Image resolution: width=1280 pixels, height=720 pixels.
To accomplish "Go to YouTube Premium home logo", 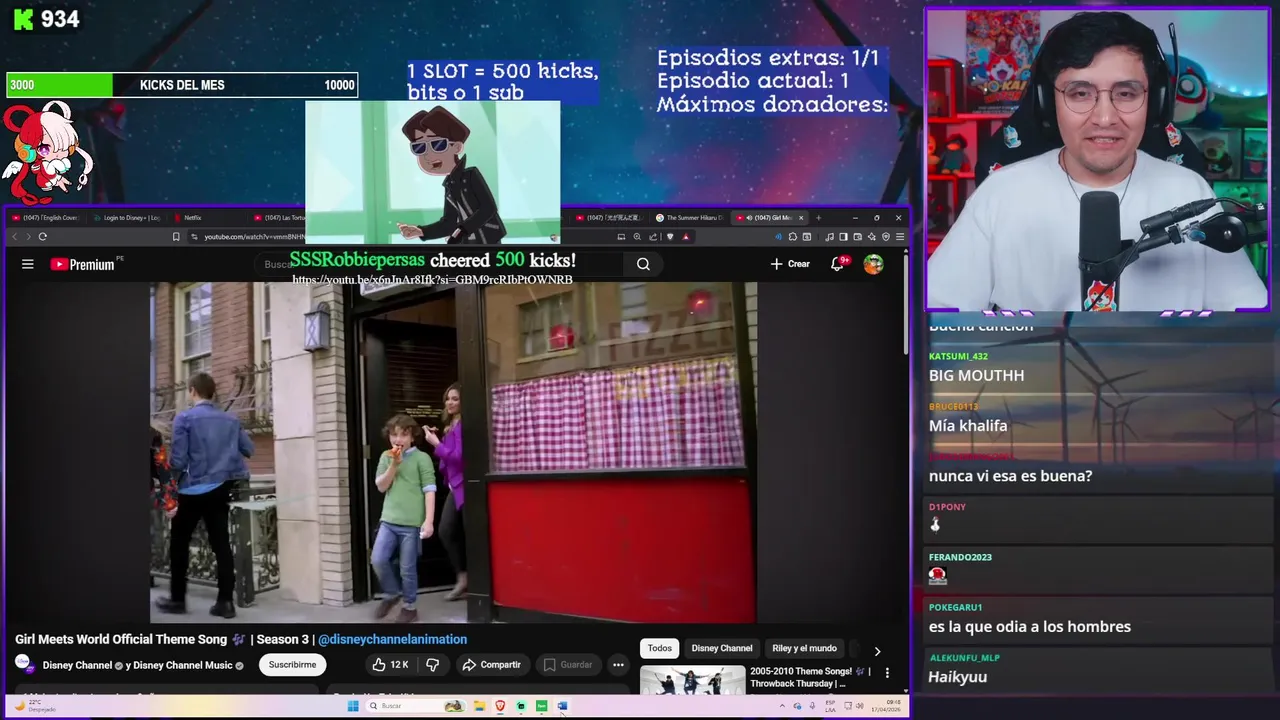I will (x=83, y=264).
